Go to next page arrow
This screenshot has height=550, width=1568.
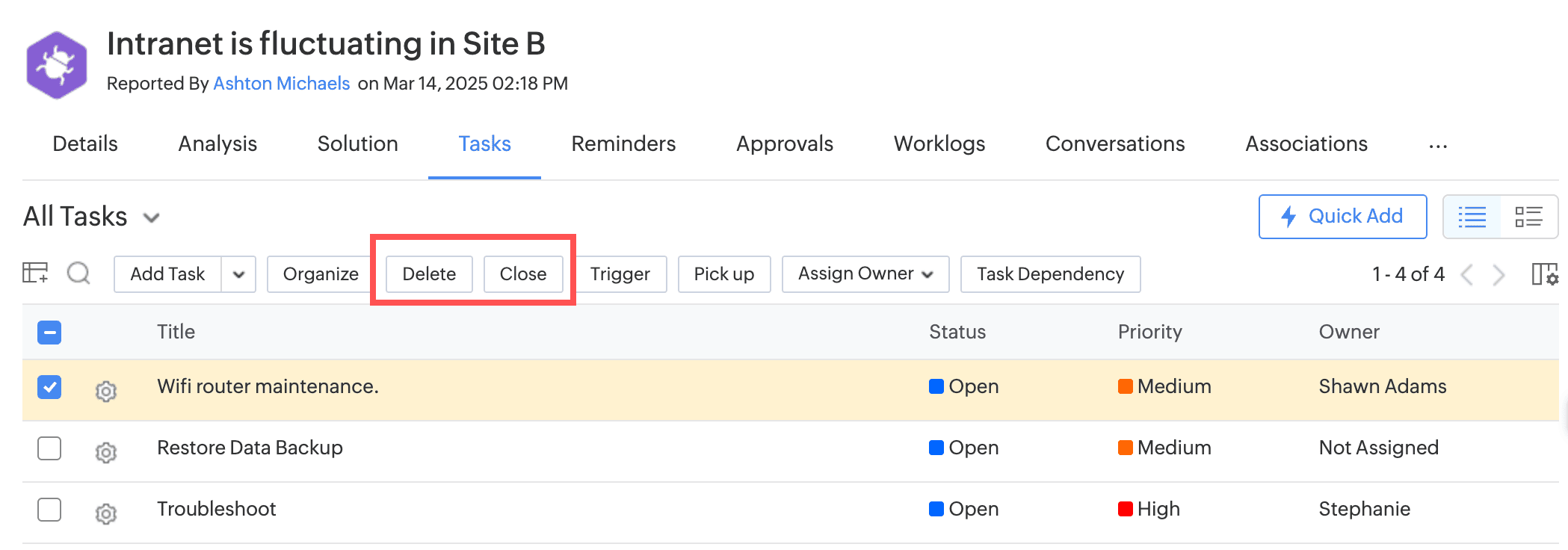1498,274
